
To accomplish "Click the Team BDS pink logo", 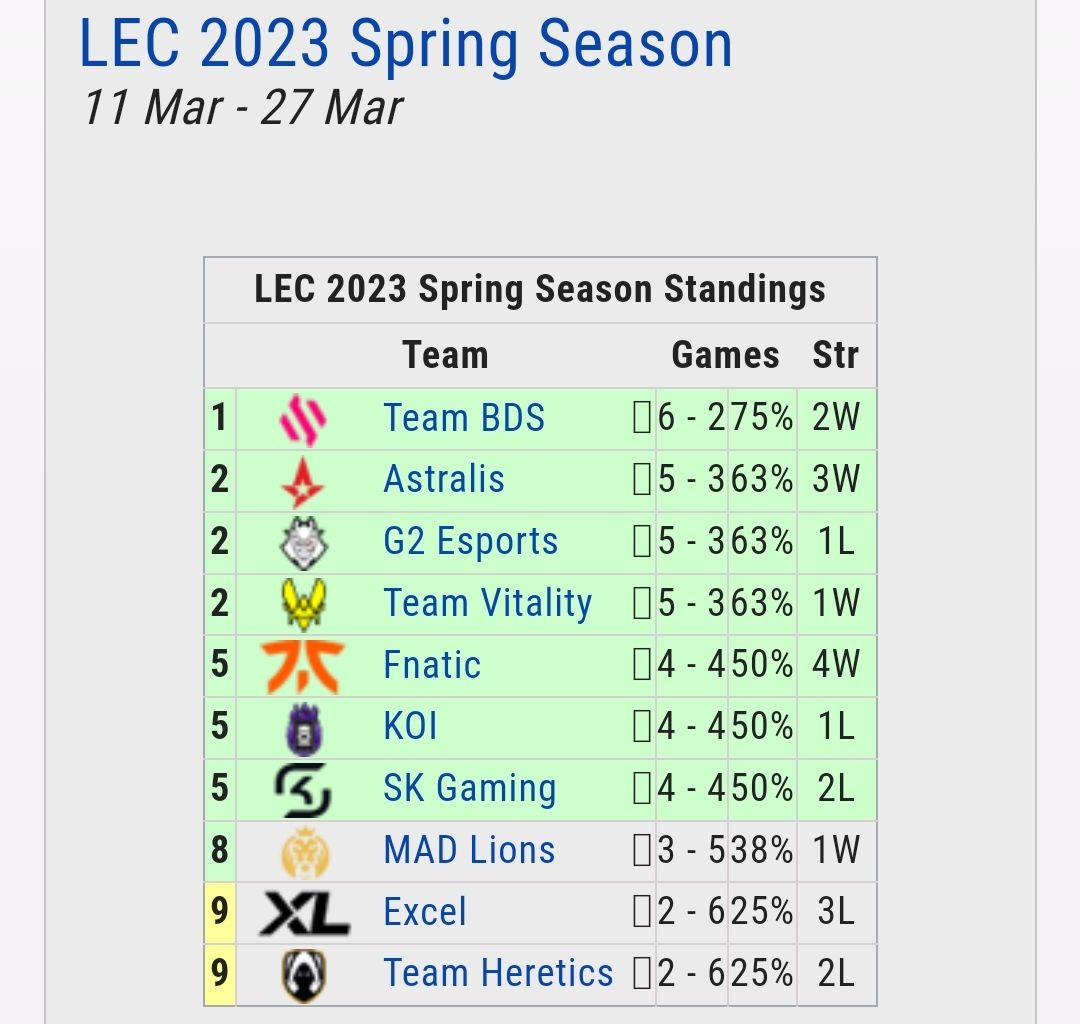I will (x=303, y=418).
